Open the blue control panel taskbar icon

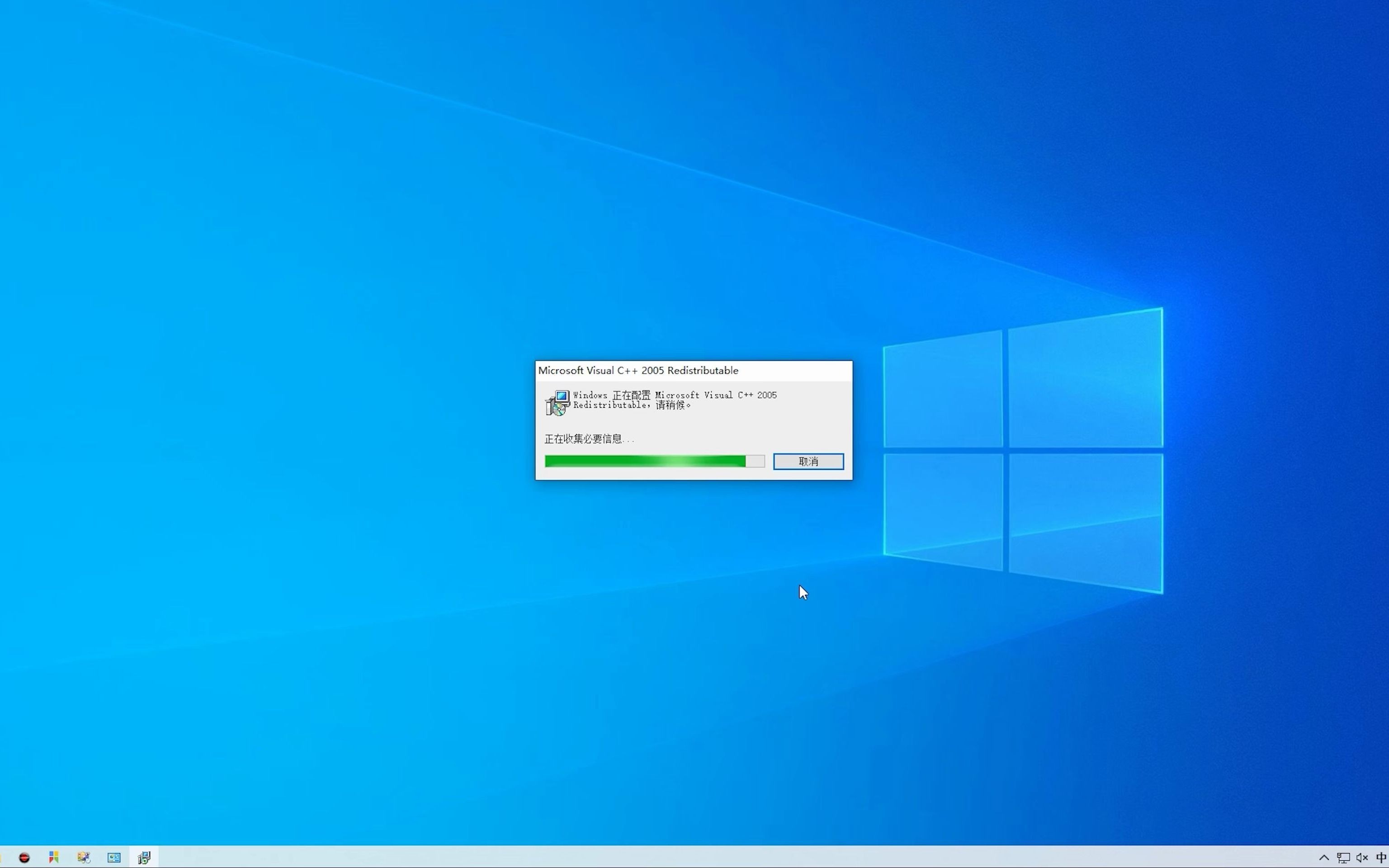tap(113, 858)
